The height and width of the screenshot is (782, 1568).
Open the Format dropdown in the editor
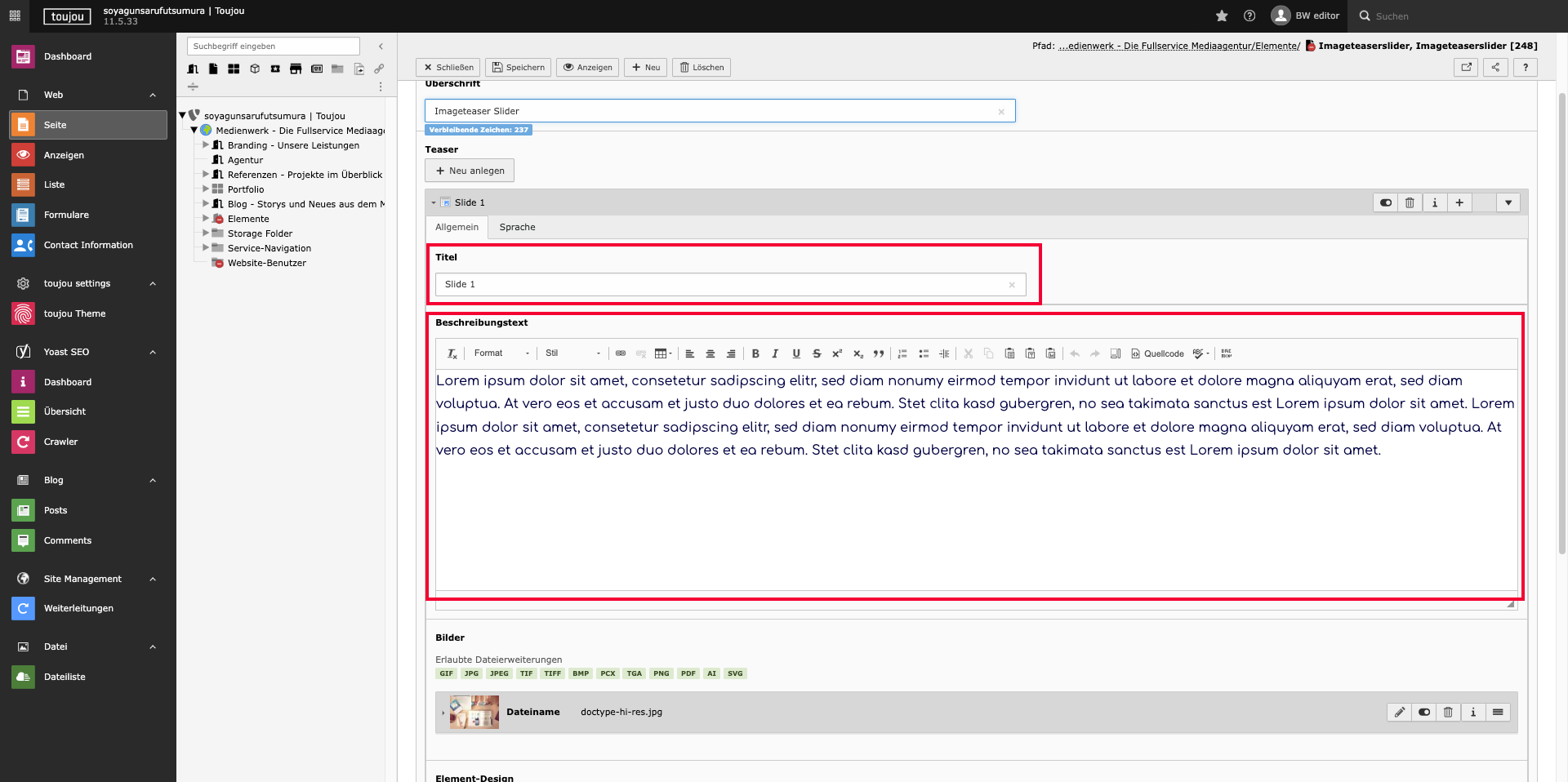click(x=501, y=353)
